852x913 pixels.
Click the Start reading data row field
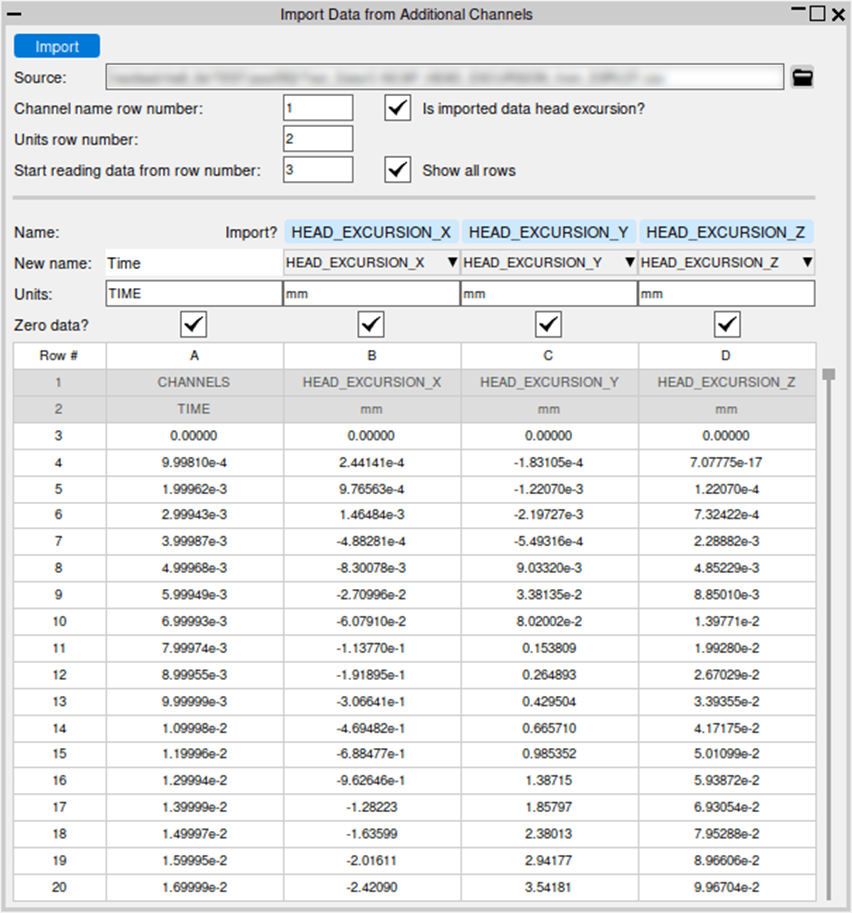[318, 170]
